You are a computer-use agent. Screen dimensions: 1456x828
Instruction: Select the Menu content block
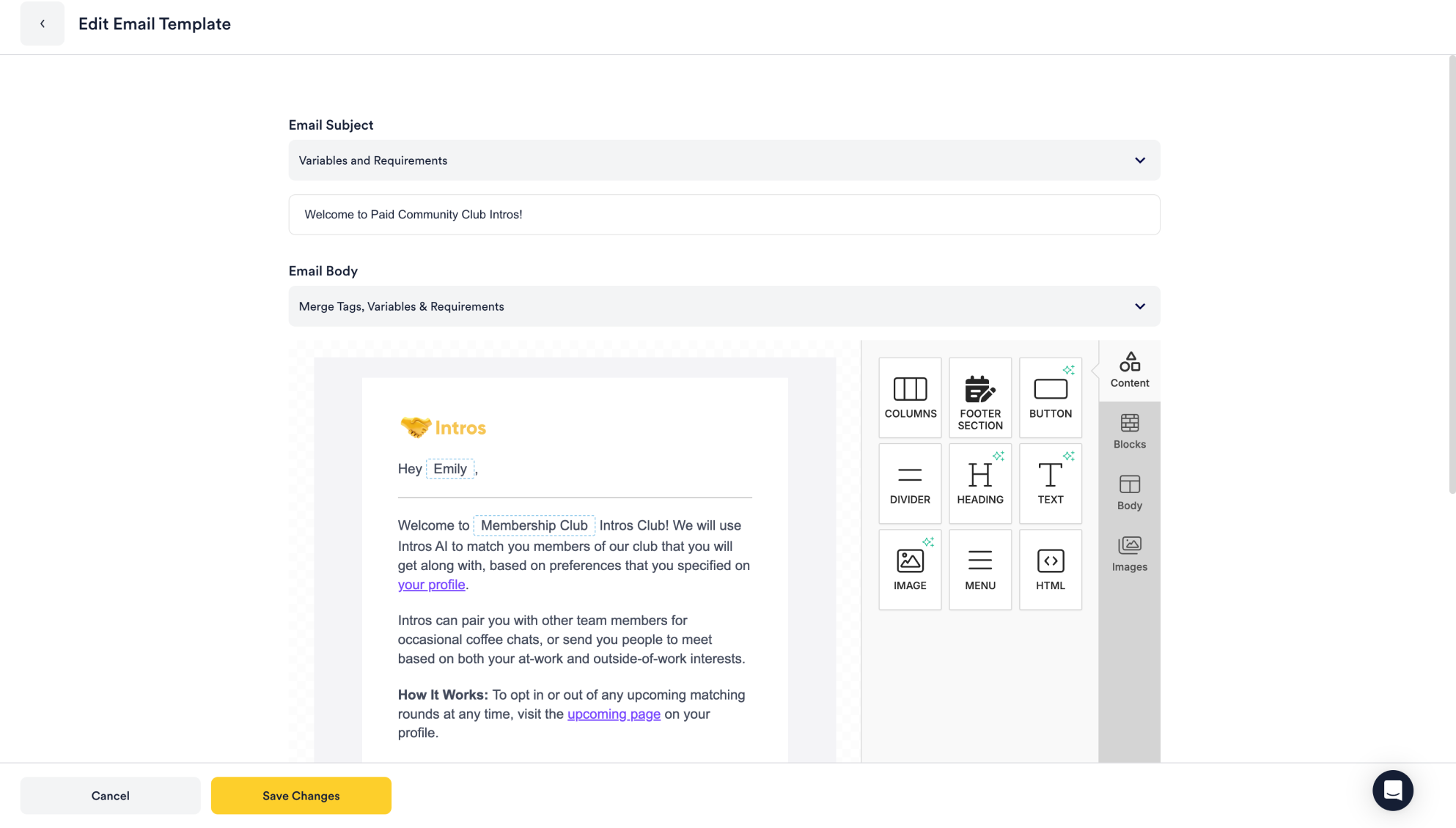pyautogui.click(x=980, y=569)
